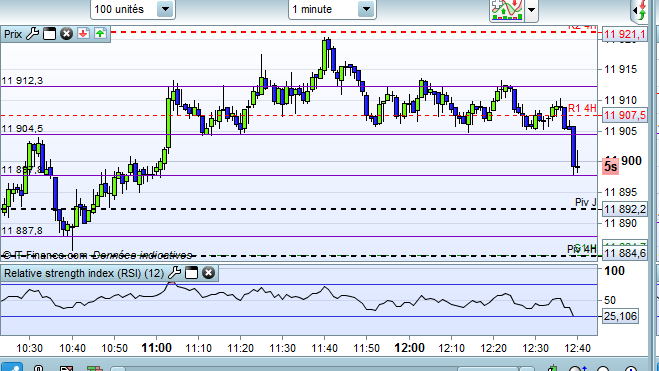Click the Relative strength index (RSI) label
Viewport: 659px width, 371px height.
84,274
